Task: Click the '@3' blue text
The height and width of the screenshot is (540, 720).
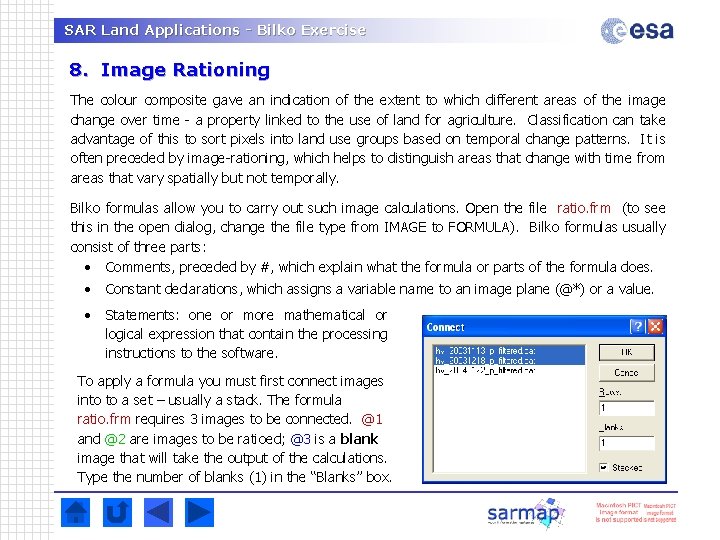Action: pyautogui.click(x=301, y=439)
